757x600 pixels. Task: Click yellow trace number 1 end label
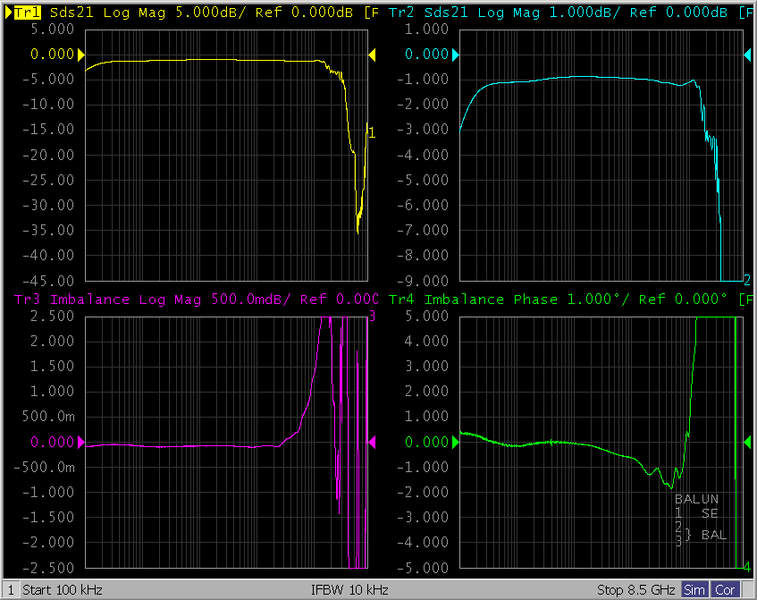pyautogui.click(x=372, y=133)
